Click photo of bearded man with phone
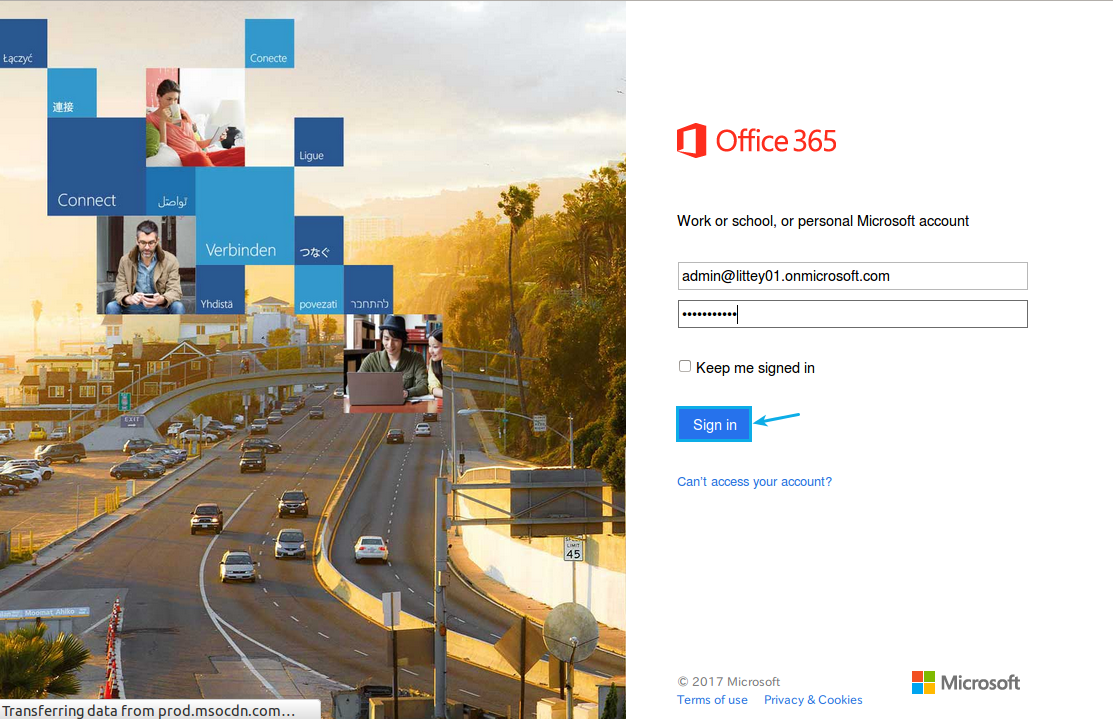Image resolution: width=1113 pixels, height=719 pixels. pyautogui.click(x=146, y=265)
